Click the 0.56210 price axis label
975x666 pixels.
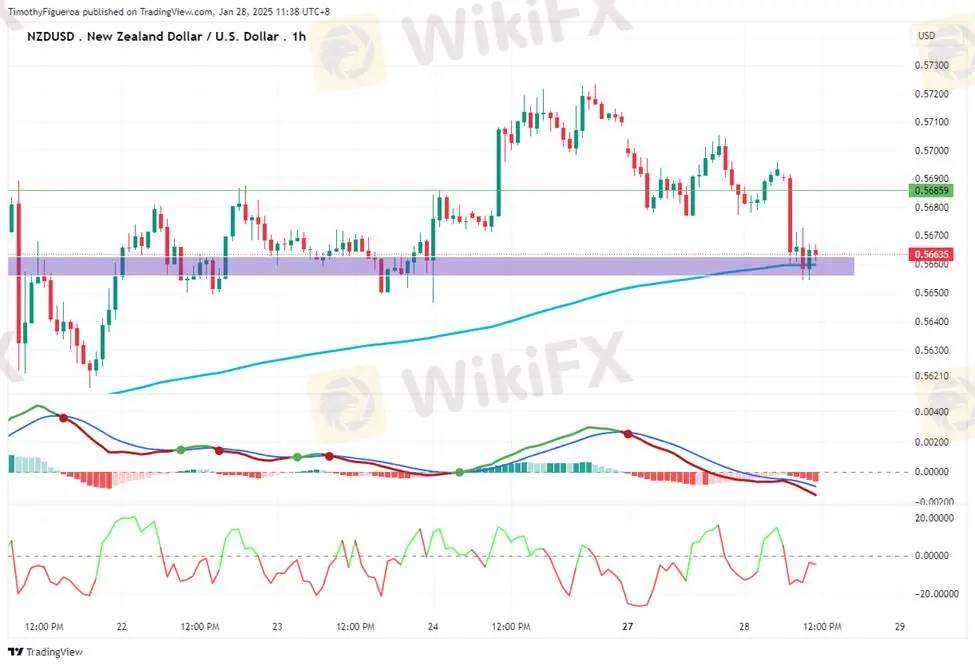pyautogui.click(x=932, y=376)
